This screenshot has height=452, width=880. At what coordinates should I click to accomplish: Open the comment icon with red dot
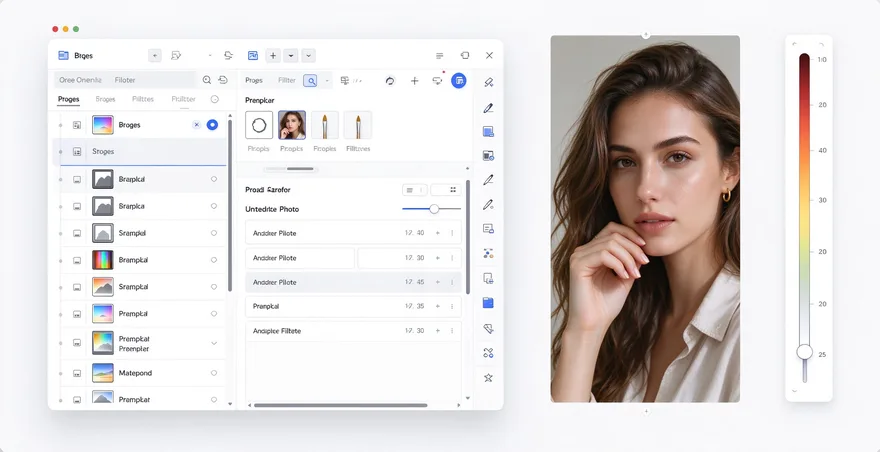[438, 80]
